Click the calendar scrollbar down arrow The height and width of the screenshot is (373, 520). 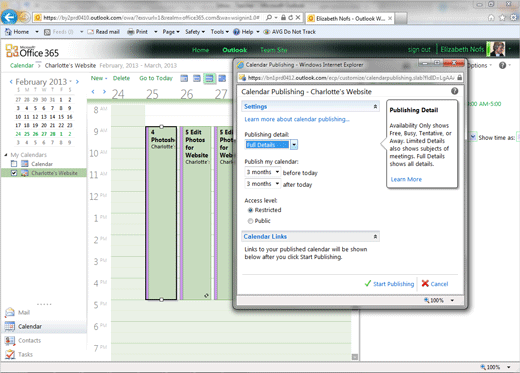355,357
